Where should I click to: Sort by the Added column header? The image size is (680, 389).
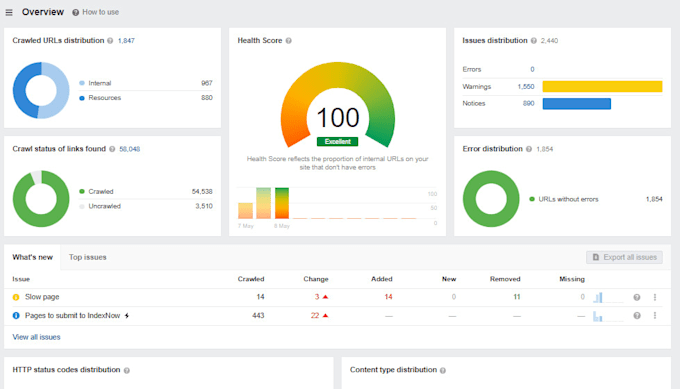pos(382,279)
